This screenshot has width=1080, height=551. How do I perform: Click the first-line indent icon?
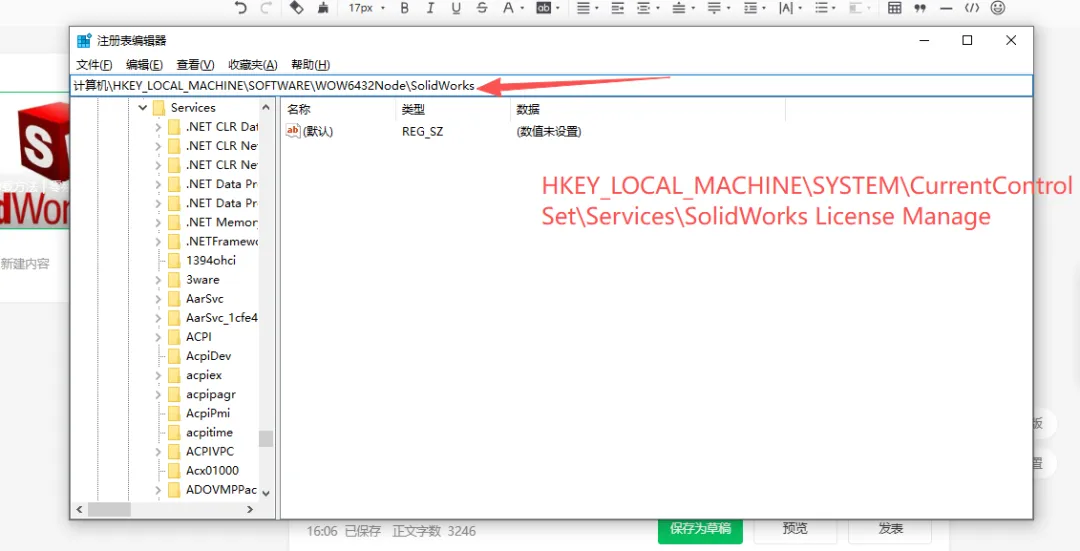coord(617,8)
